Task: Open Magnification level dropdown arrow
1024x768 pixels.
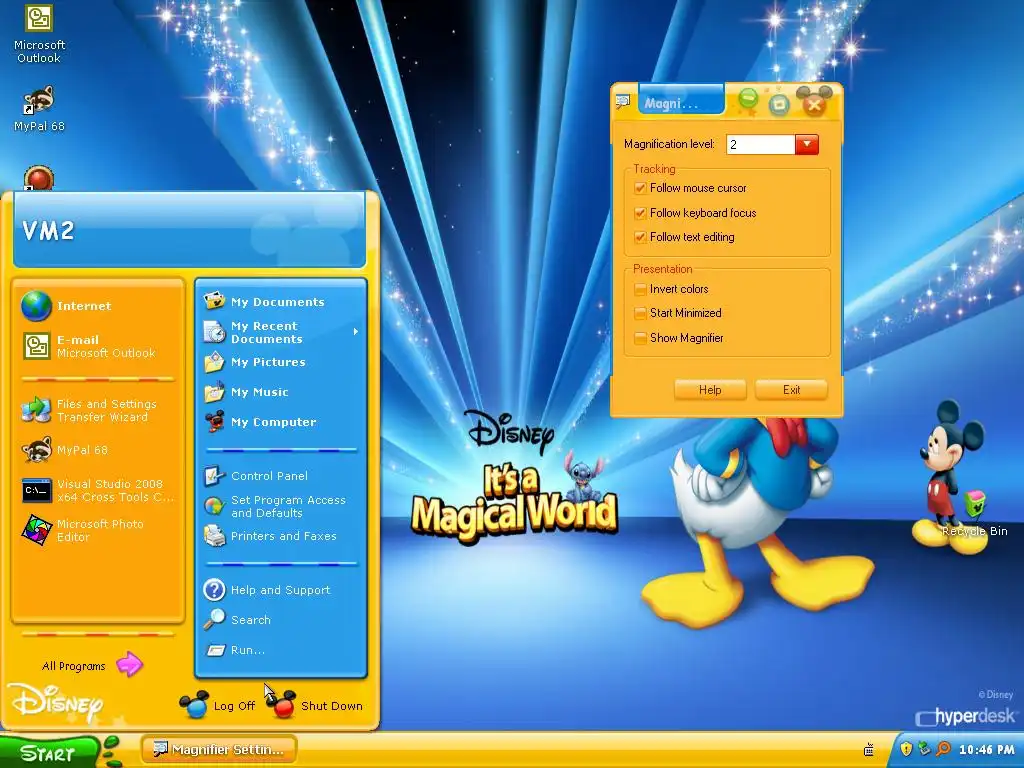Action: coord(807,144)
